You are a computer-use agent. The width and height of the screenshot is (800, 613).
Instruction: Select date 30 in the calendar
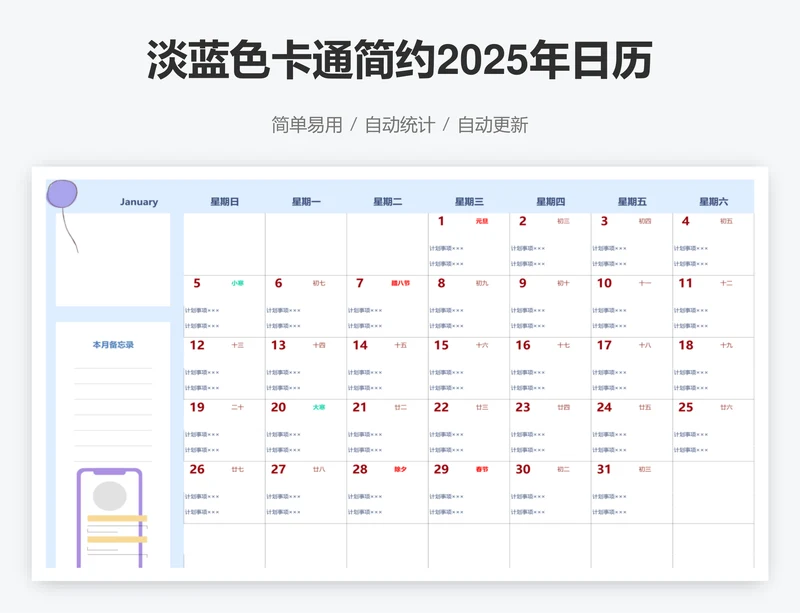point(522,470)
